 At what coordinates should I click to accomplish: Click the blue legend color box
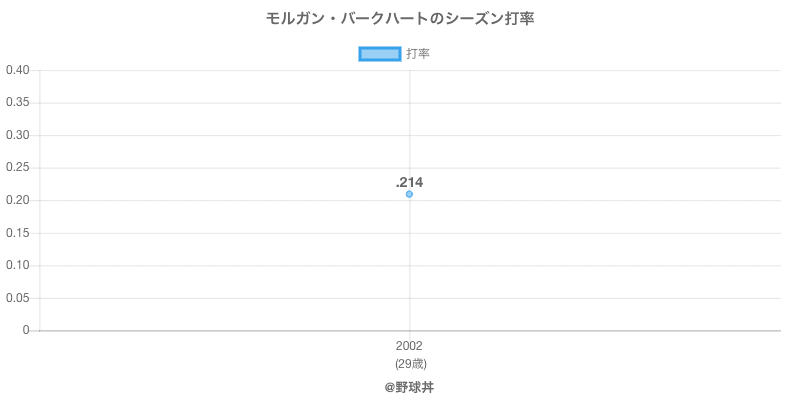pyautogui.click(x=379, y=54)
